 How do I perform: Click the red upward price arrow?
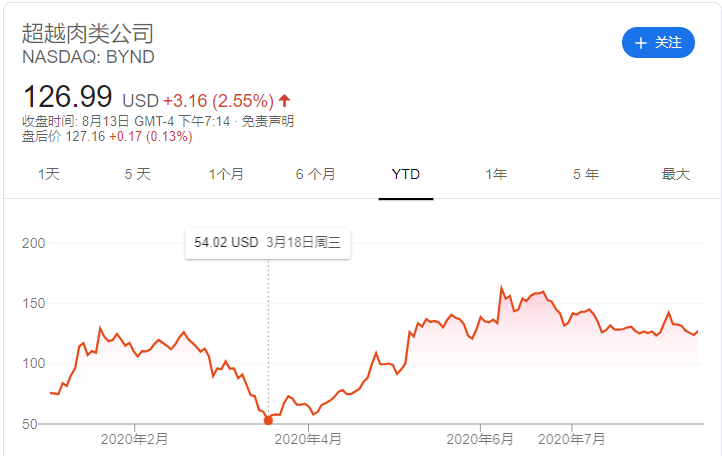(x=285, y=100)
